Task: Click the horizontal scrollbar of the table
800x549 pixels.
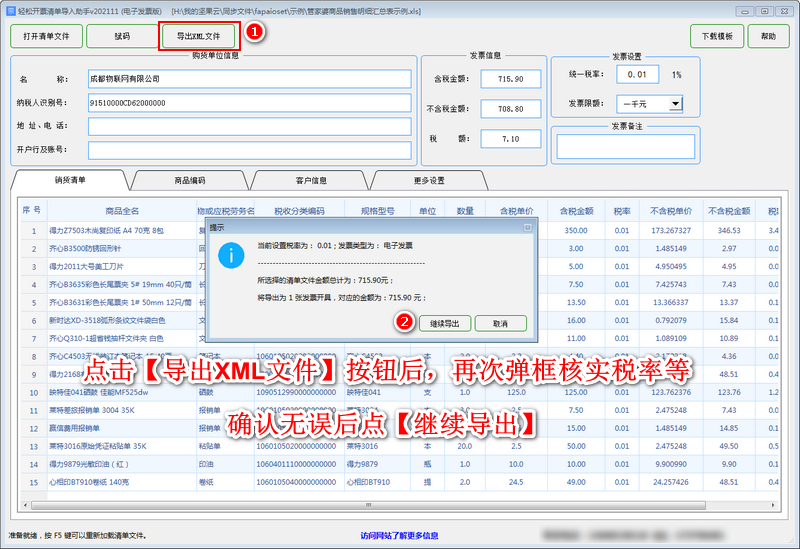Action: (x=368, y=505)
